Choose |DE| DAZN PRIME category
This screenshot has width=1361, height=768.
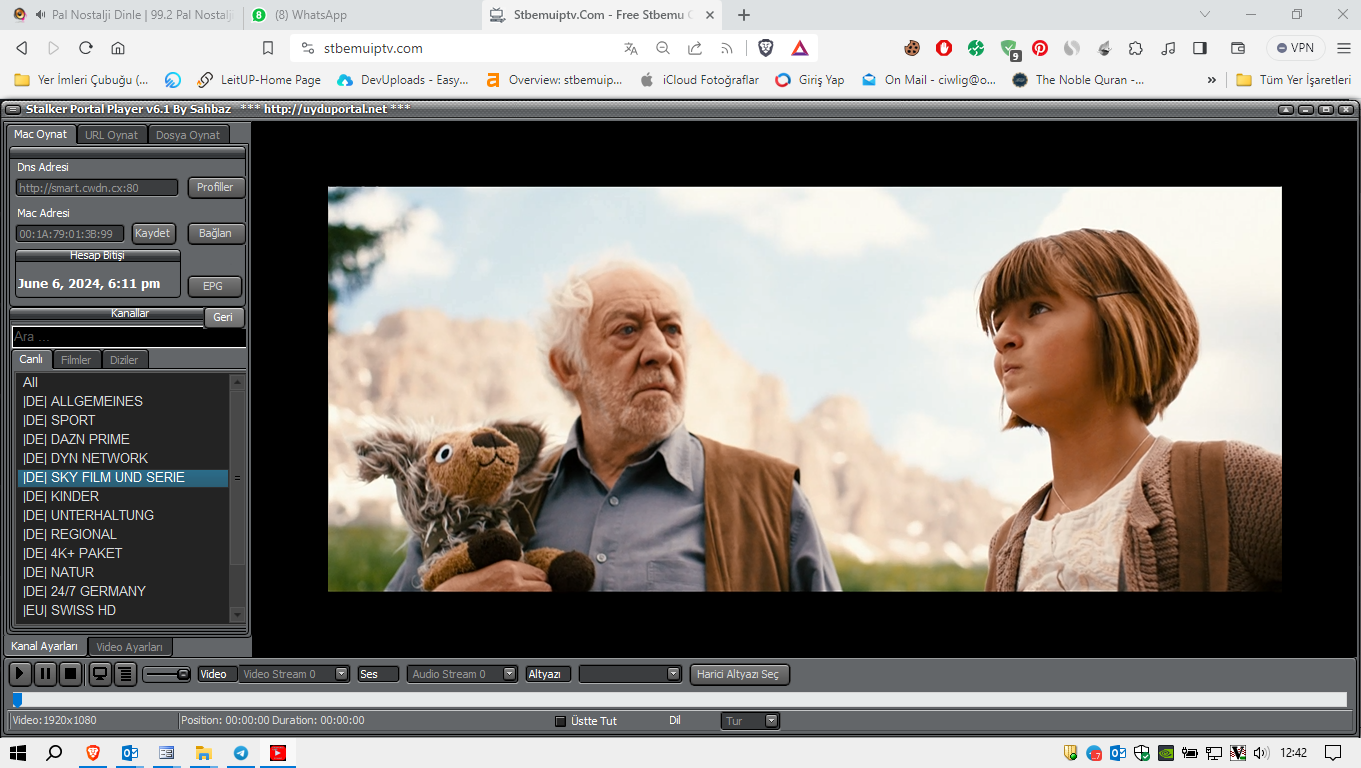point(123,439)
